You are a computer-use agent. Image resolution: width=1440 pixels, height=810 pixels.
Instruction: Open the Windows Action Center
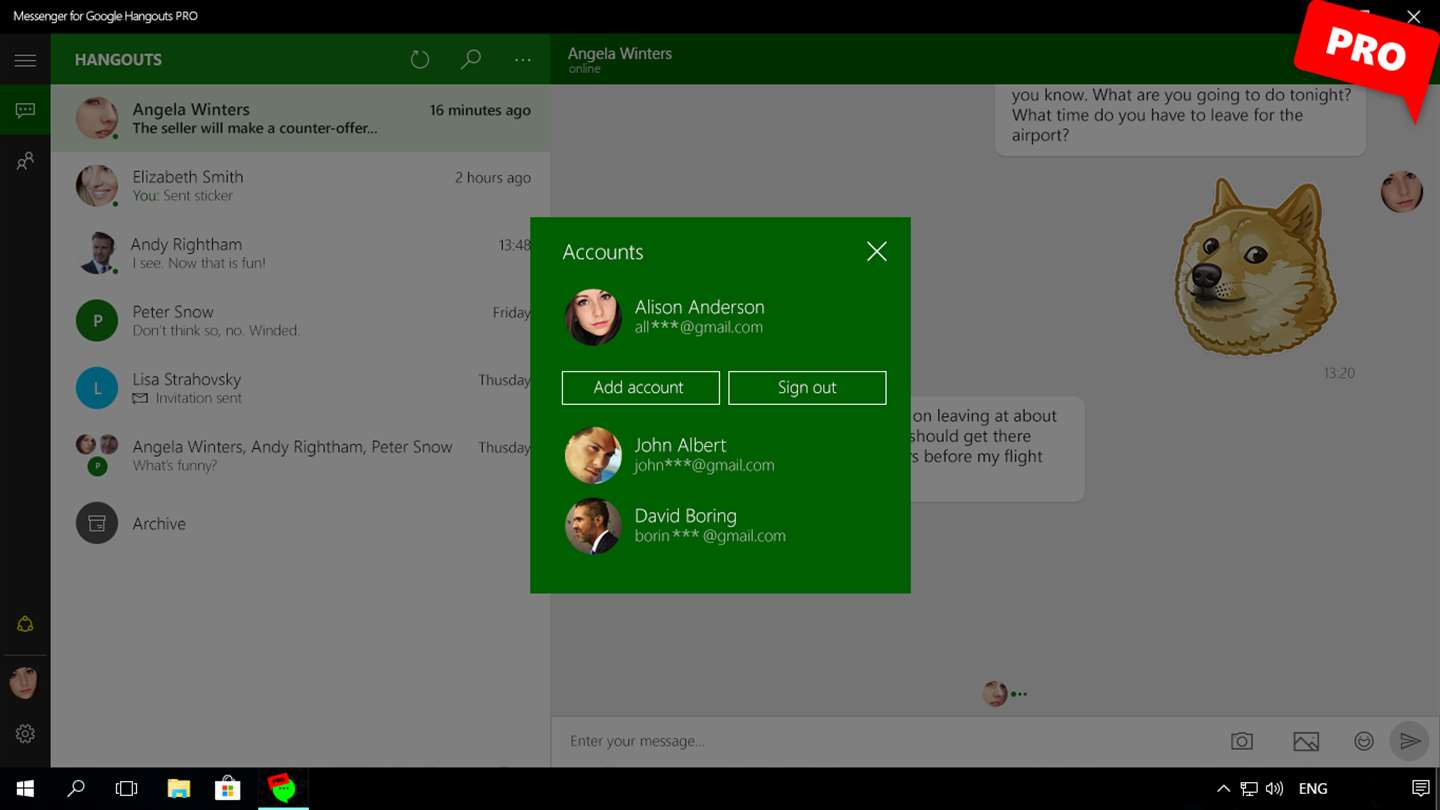pyautogui.click(x=1420, y=789)
